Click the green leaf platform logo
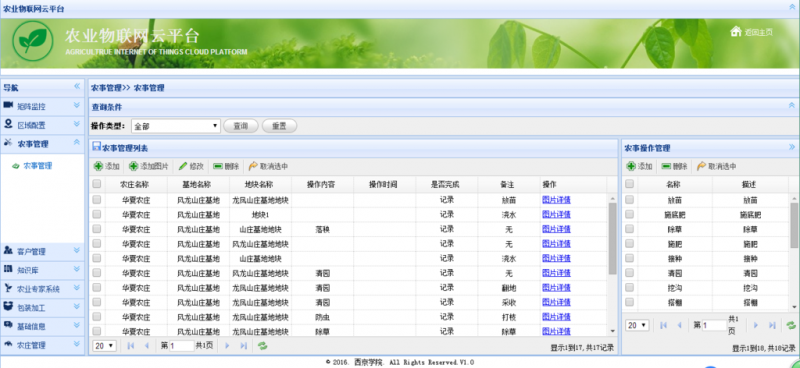Image resolution: width=800 pixels, height=368 pixels. pos(33,41)
